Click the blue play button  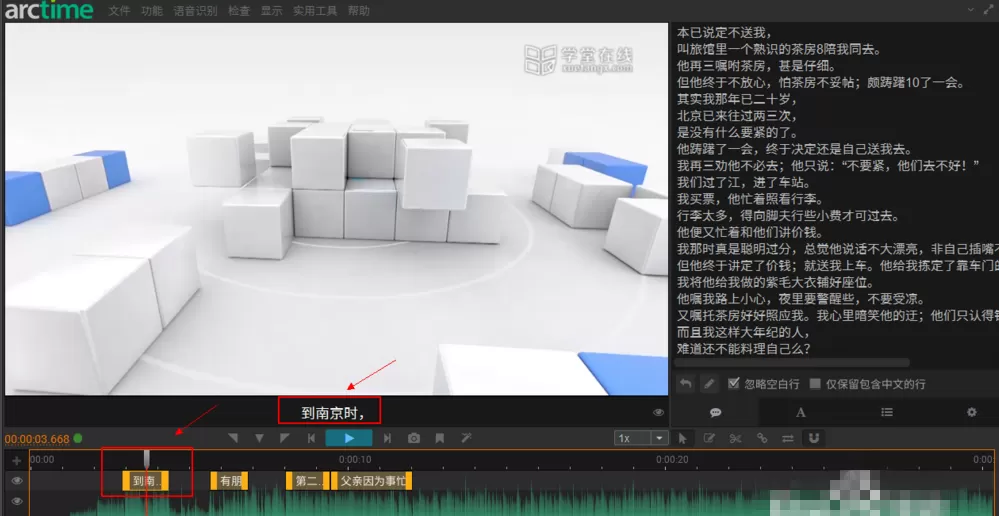coord(349,438)
